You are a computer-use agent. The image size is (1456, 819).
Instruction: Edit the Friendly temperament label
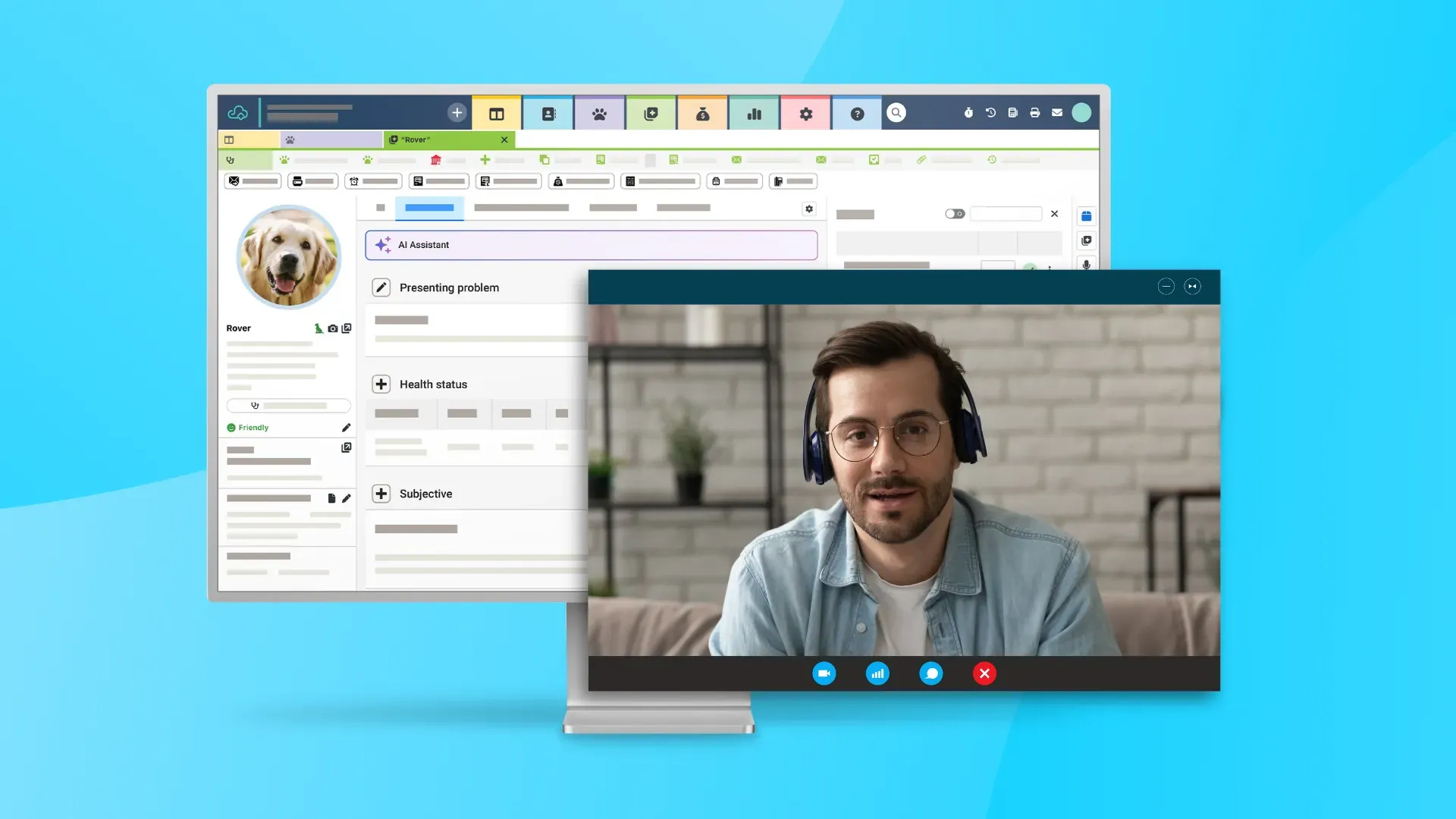(346, 428)
